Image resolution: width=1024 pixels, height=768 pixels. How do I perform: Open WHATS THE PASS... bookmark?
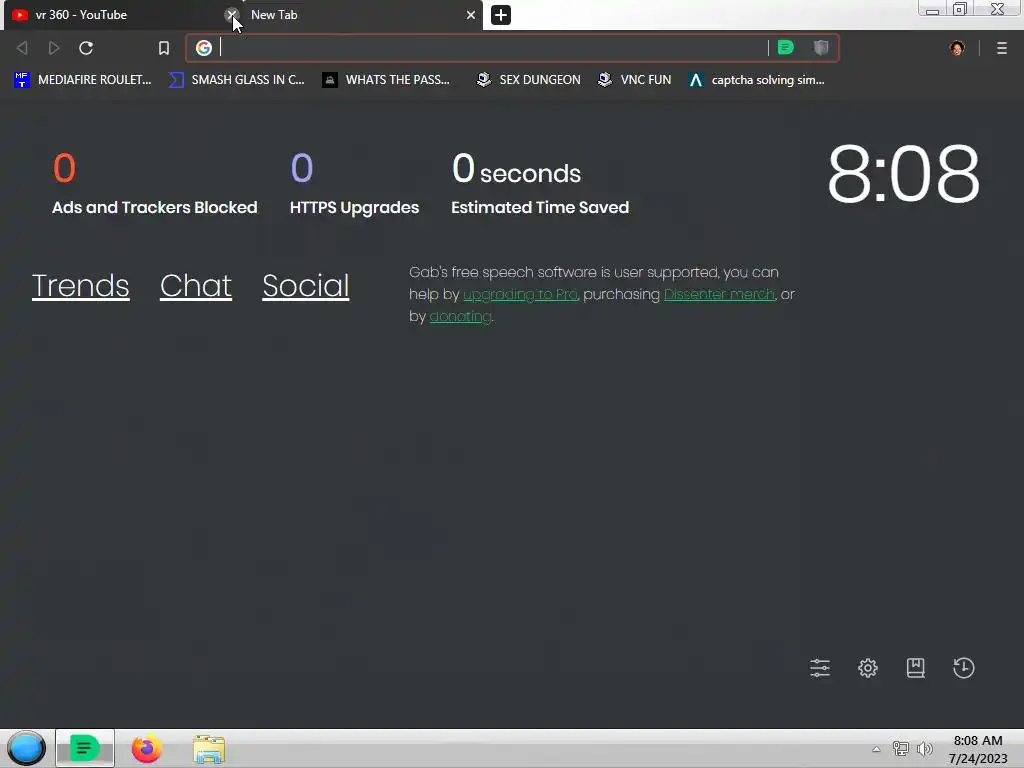point(386,80)
